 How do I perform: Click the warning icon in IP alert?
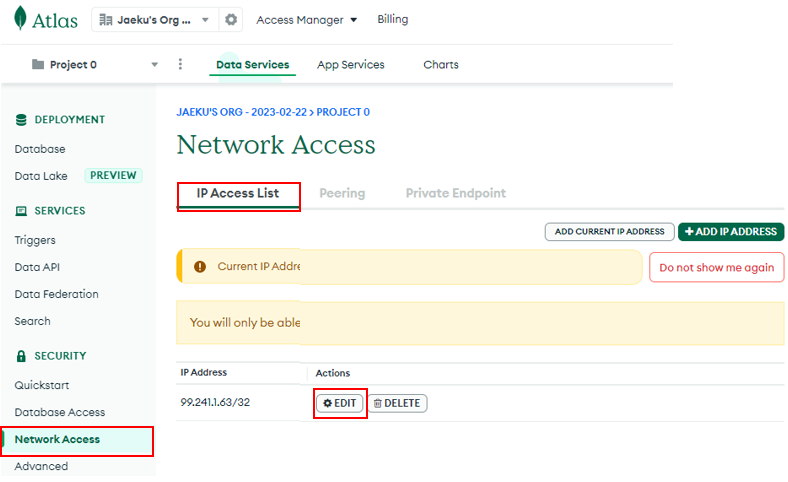pyautogui.click(x=200, y=266)
